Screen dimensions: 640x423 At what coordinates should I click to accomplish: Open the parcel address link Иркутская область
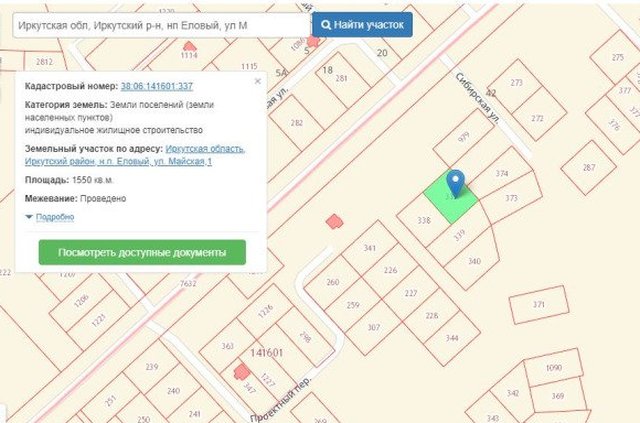(x=135, y=155)
